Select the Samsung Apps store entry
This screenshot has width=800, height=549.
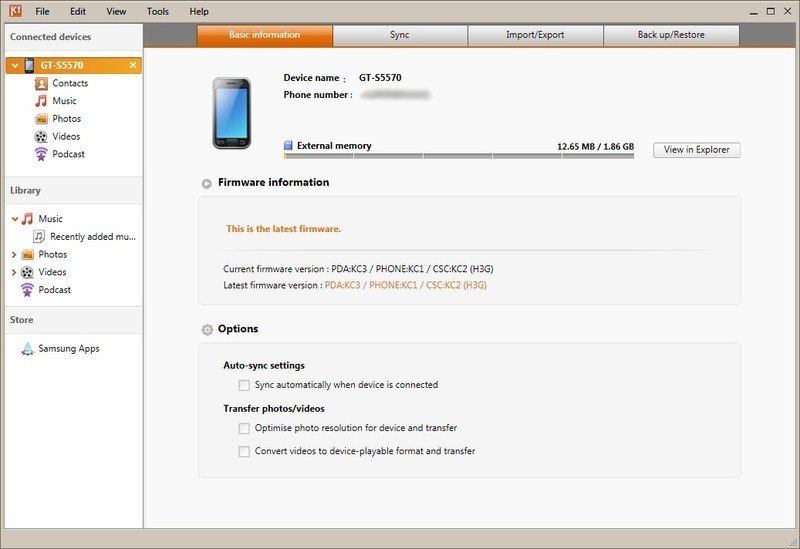pos(69,349)
